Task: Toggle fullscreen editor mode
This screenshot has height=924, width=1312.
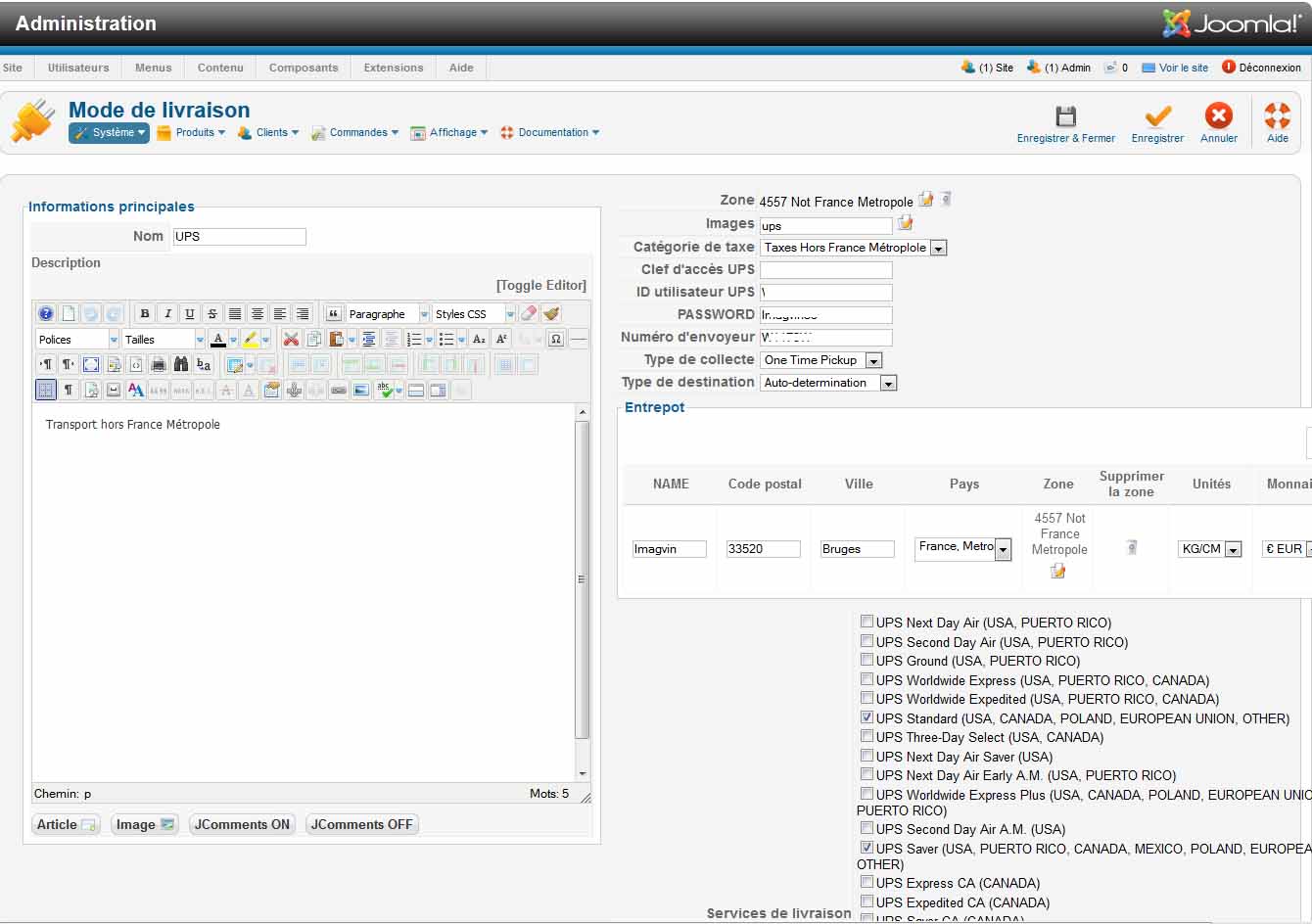Action: tap(91, 365)
